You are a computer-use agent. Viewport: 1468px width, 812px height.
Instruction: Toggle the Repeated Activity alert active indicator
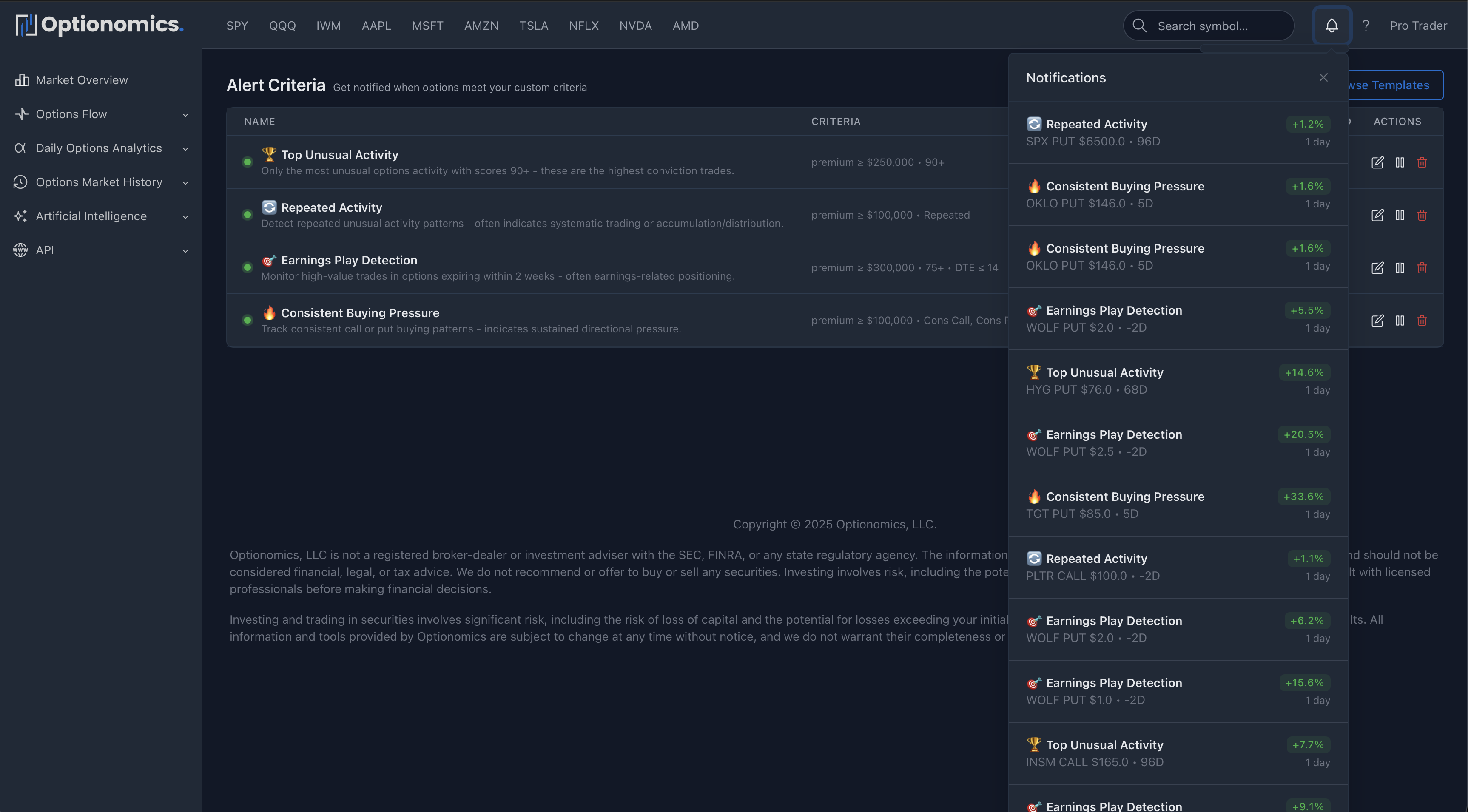[x=247, y=214]
